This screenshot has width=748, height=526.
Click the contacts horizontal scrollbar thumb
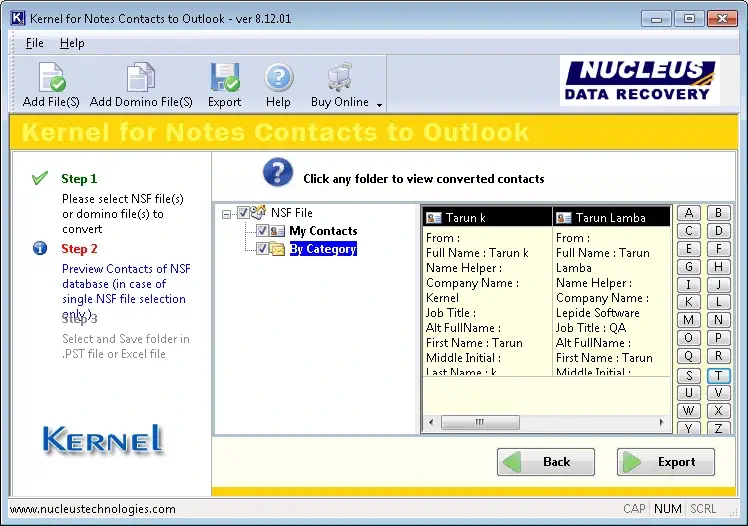pos(480,422)
